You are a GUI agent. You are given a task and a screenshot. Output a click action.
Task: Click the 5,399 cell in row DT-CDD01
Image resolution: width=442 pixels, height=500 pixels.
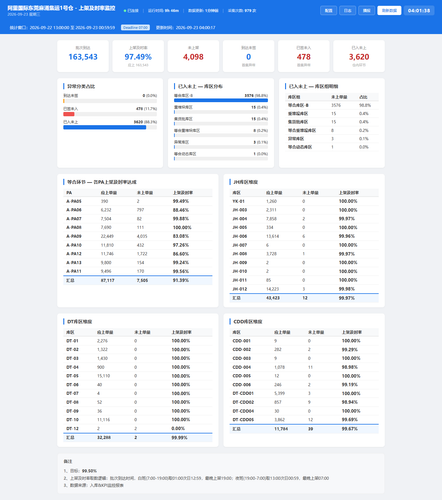[x=279, y=393]
